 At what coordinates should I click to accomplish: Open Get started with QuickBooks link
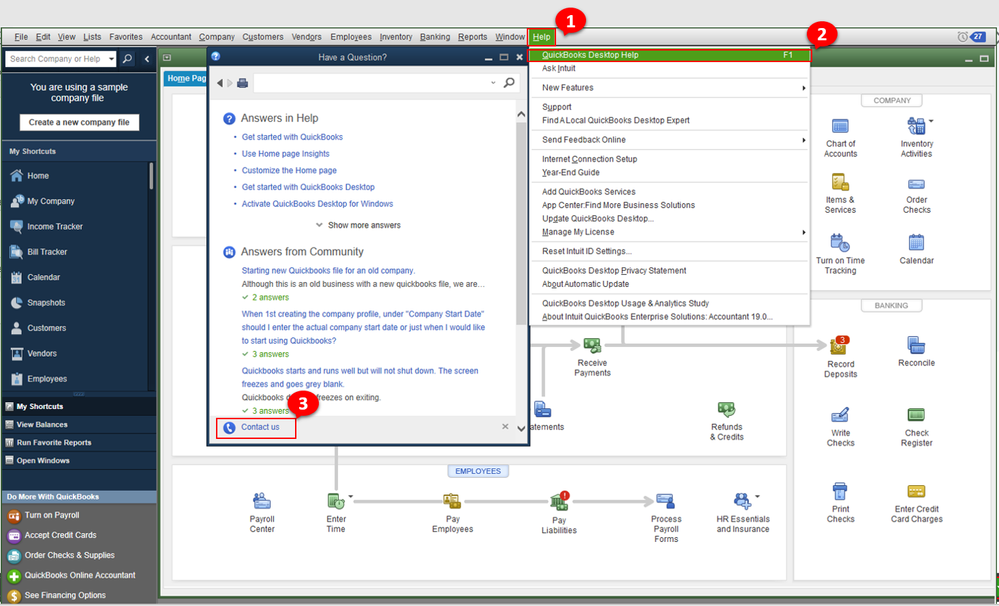point(292,137)
